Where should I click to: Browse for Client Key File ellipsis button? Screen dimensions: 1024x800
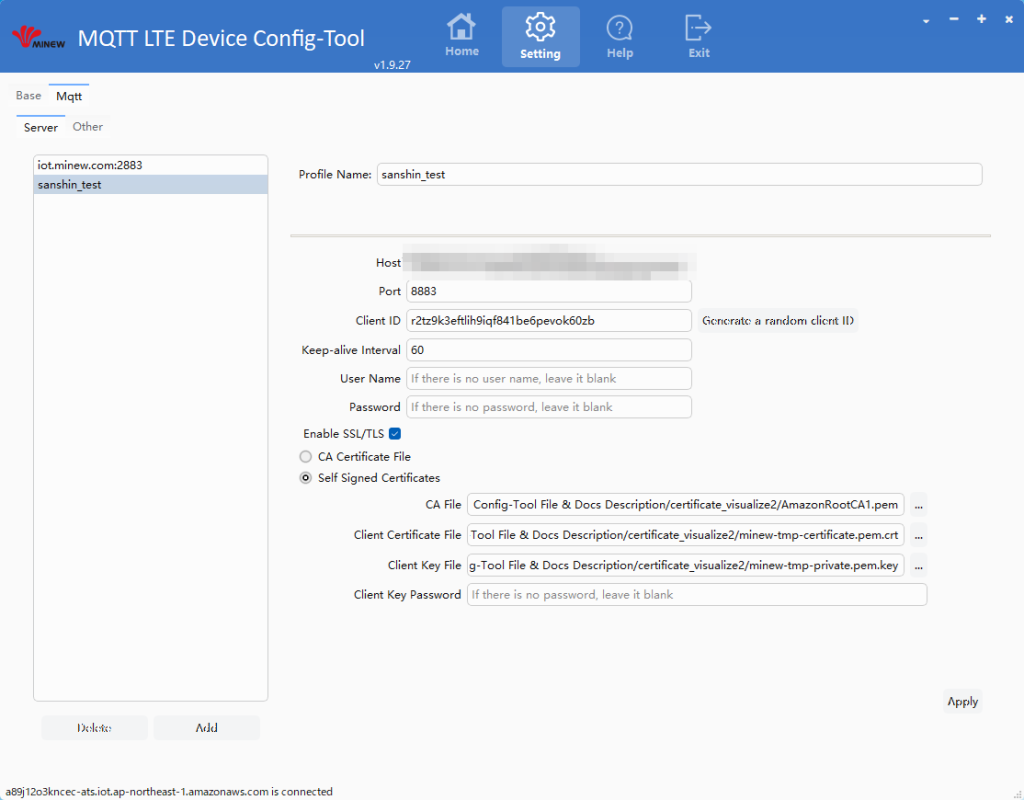(918, 565)
